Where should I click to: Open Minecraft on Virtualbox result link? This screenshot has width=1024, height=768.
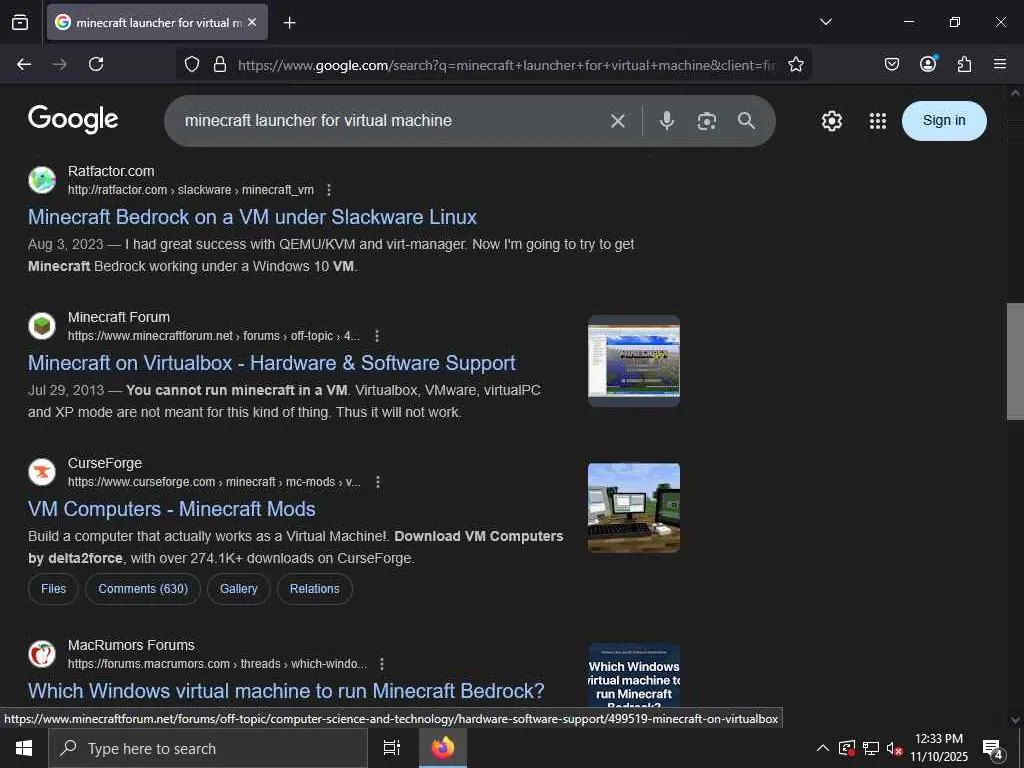click(272, 363)
